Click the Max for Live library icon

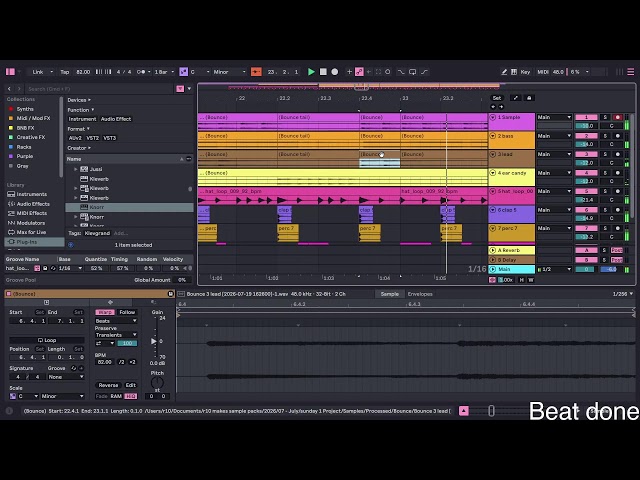11,232
